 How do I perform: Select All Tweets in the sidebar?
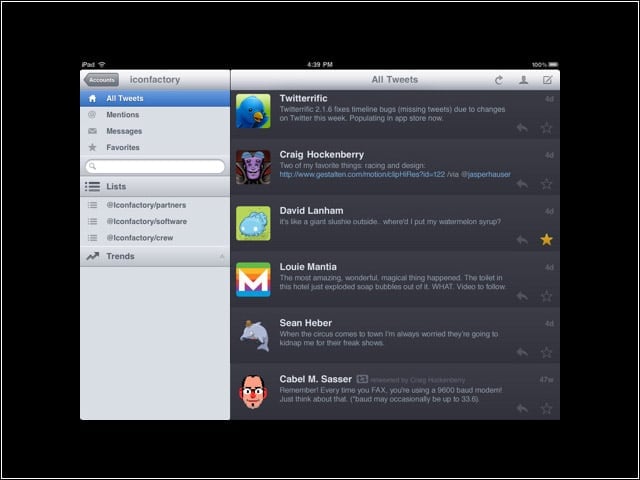pos(155,98)
